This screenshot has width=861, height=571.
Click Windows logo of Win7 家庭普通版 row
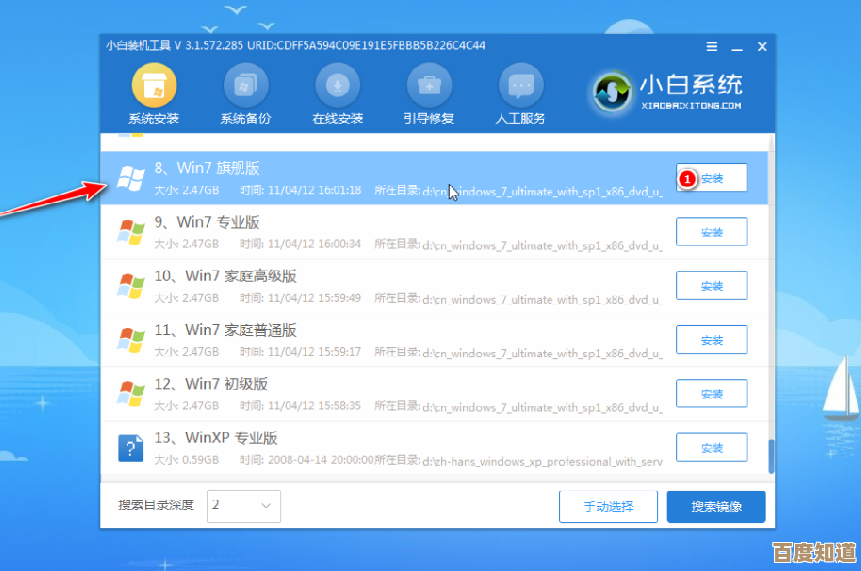click(x=131, y=339)
